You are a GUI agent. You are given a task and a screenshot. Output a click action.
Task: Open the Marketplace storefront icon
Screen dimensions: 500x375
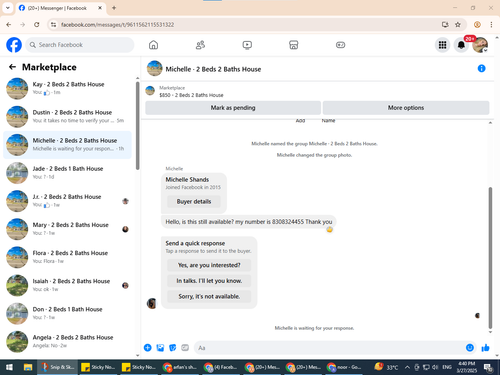pyautogui.click(x=294, y=45)
